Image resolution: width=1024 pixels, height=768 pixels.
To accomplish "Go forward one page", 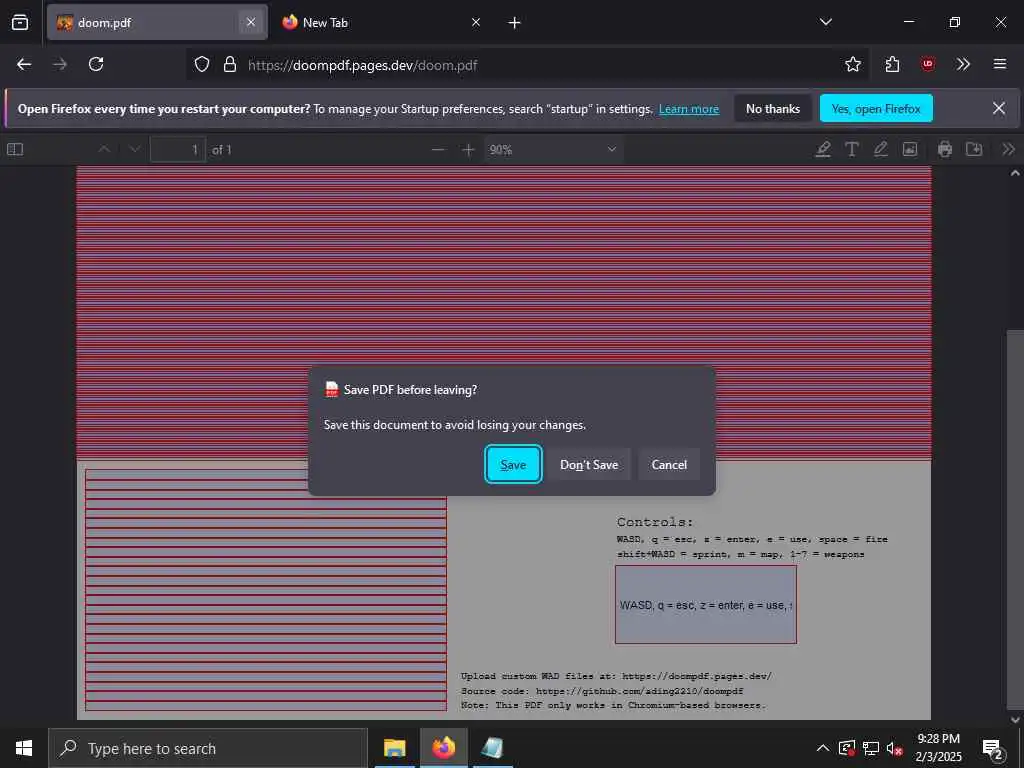I will coord(60,64).
